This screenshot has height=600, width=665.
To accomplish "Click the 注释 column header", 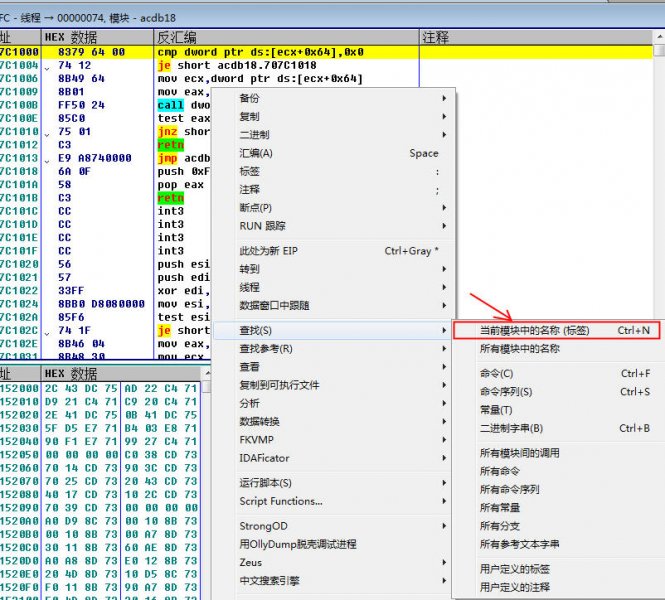I will click(536, 37).
